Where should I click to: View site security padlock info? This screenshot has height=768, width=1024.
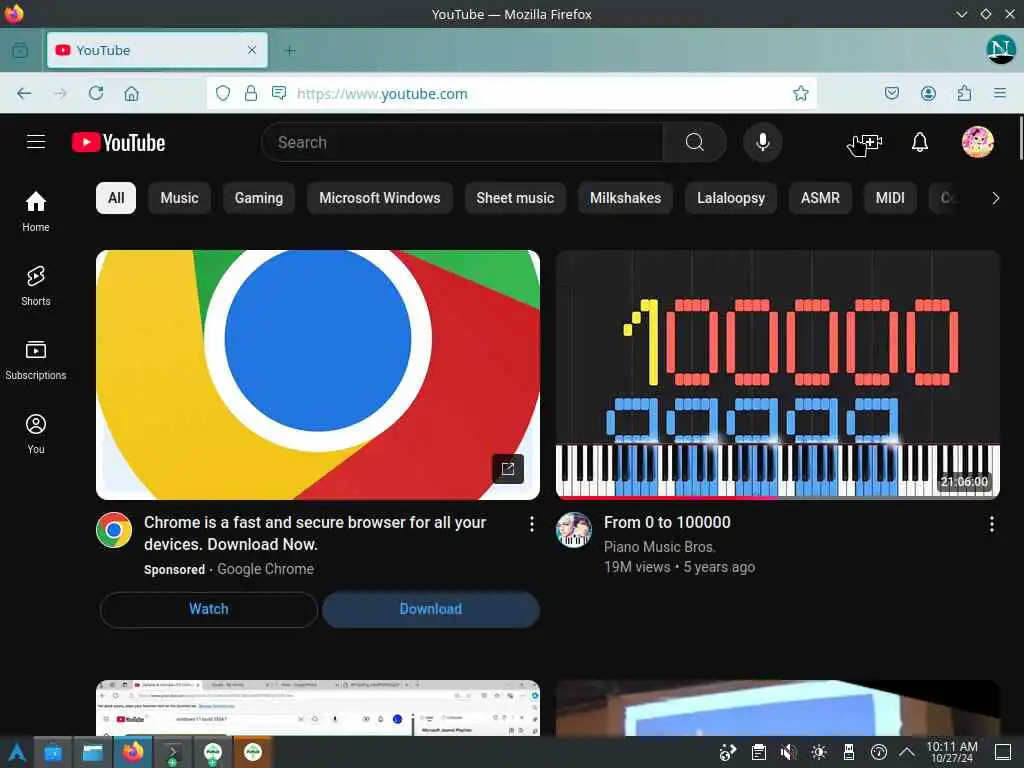[x=251, y=93]
